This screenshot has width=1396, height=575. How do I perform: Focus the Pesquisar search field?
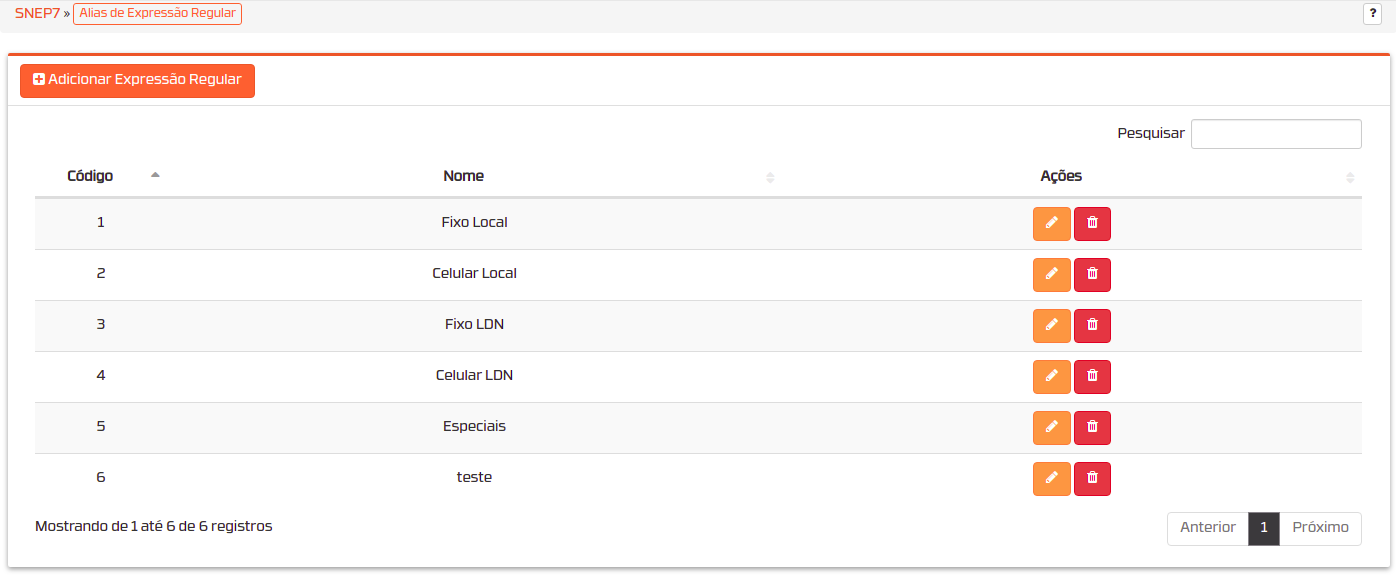(x=1276, y=134)
